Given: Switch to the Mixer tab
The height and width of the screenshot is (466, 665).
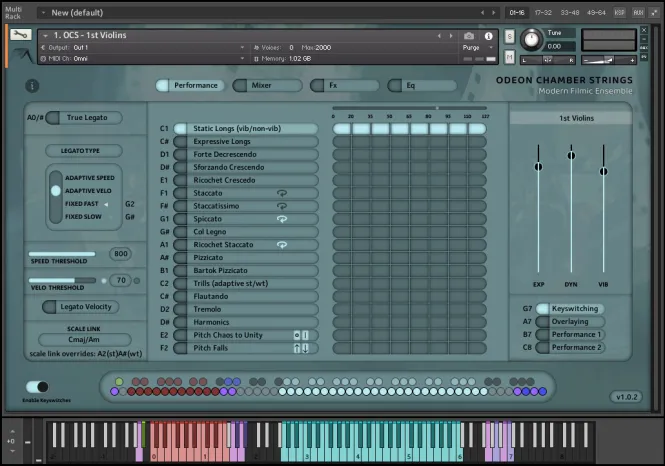Looking at the screenshot, I should (261, 86).
